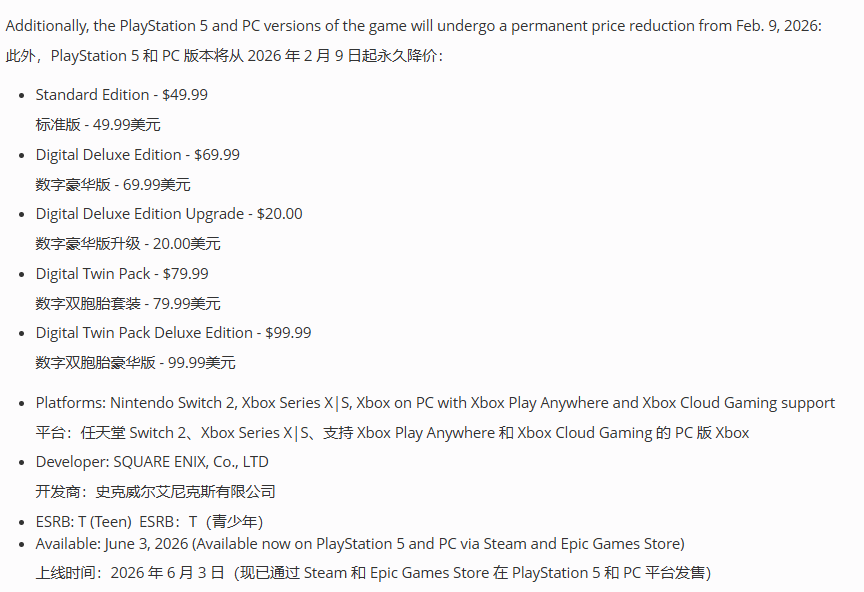Click the ESRB: T (Teen) text
The image size is (864, 592).
click(x=83, y=522)
